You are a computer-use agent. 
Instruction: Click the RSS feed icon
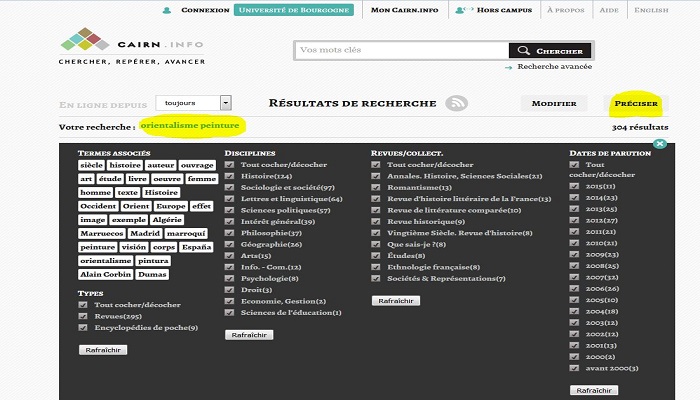[x=457, y=103]
